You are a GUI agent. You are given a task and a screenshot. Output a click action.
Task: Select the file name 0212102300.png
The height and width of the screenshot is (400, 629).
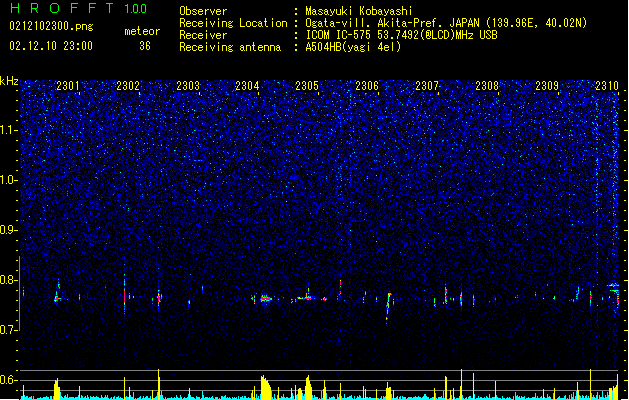pos(51,27)
